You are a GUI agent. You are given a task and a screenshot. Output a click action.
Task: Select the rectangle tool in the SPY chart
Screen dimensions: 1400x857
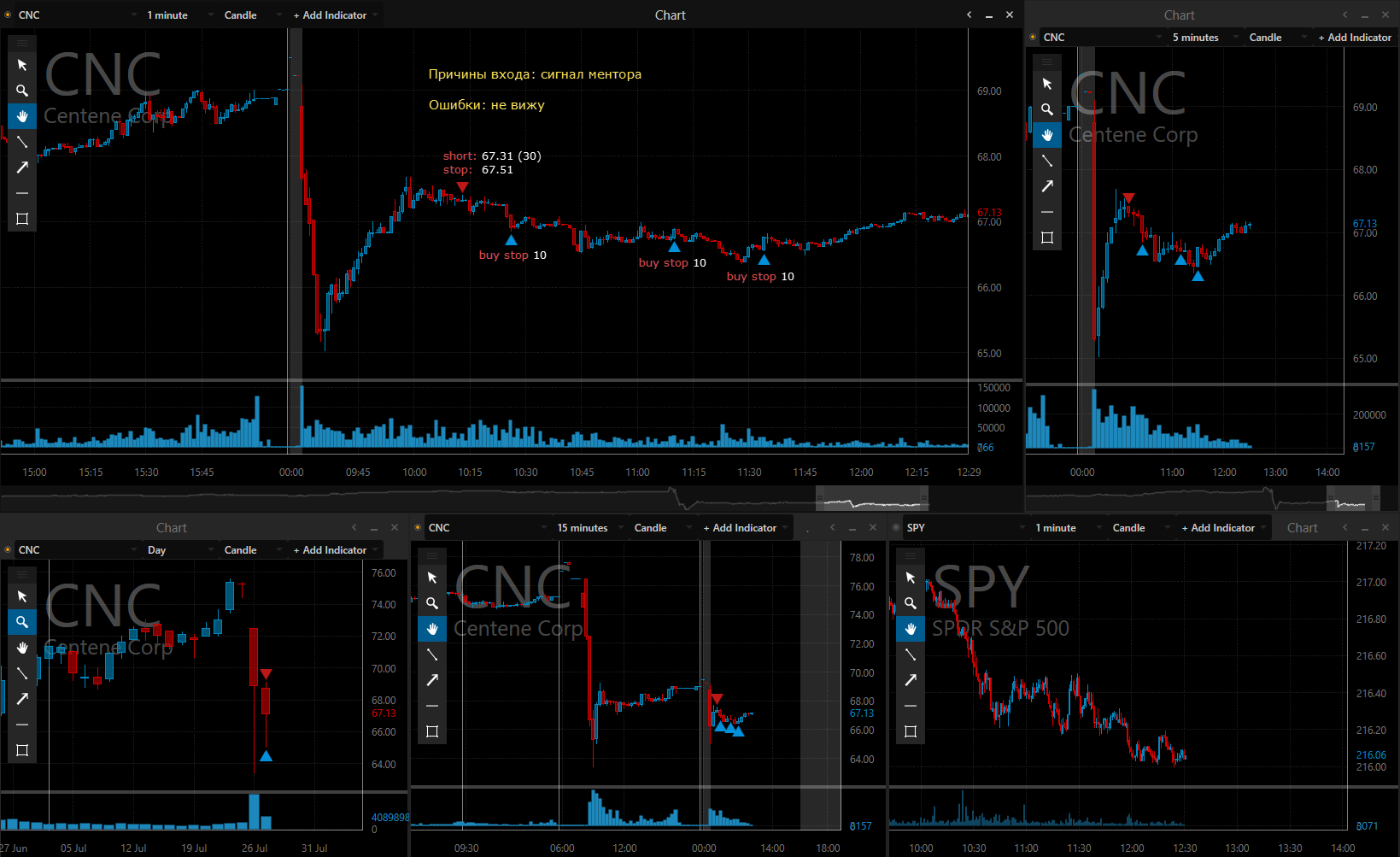click(x=911, y=731)
